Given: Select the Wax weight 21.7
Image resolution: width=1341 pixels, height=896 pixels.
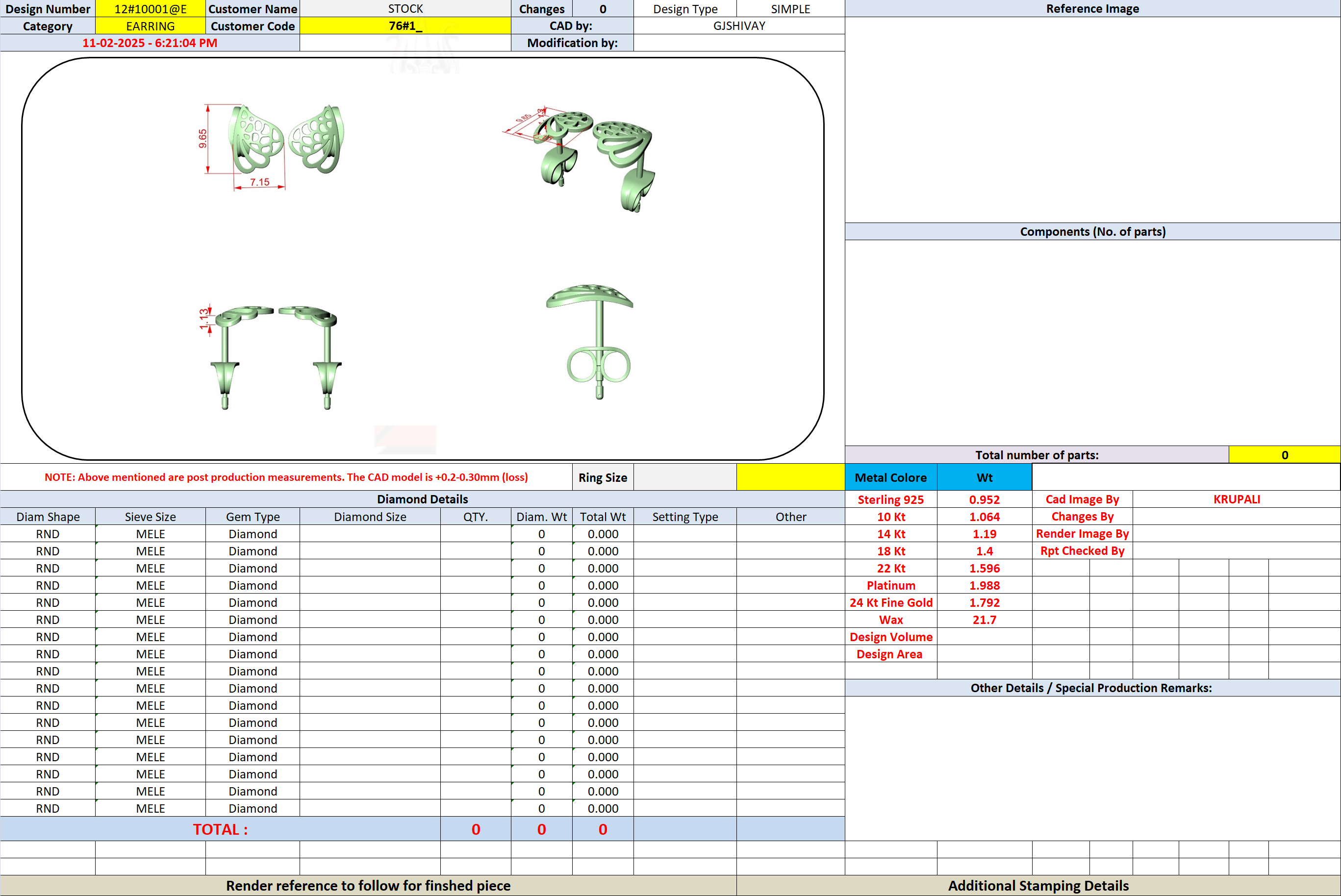Looking at the screenshot, I should click(x=985, y=620).
